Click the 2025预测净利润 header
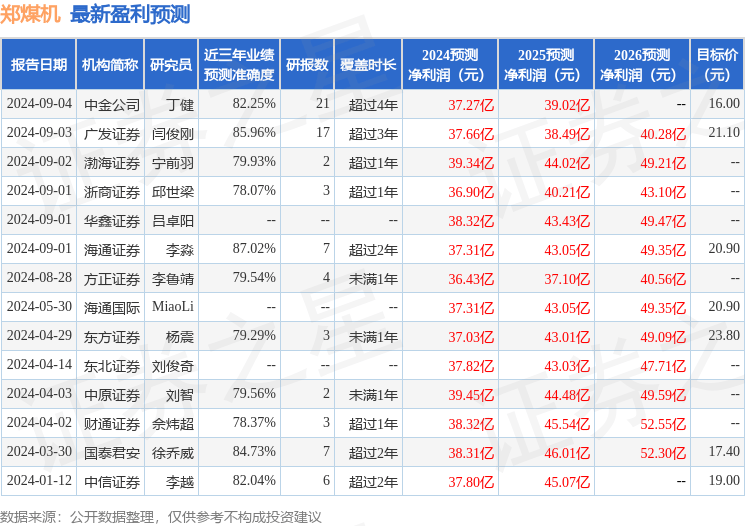The height and width of the screenshot is (526, 745). [545, 65]
